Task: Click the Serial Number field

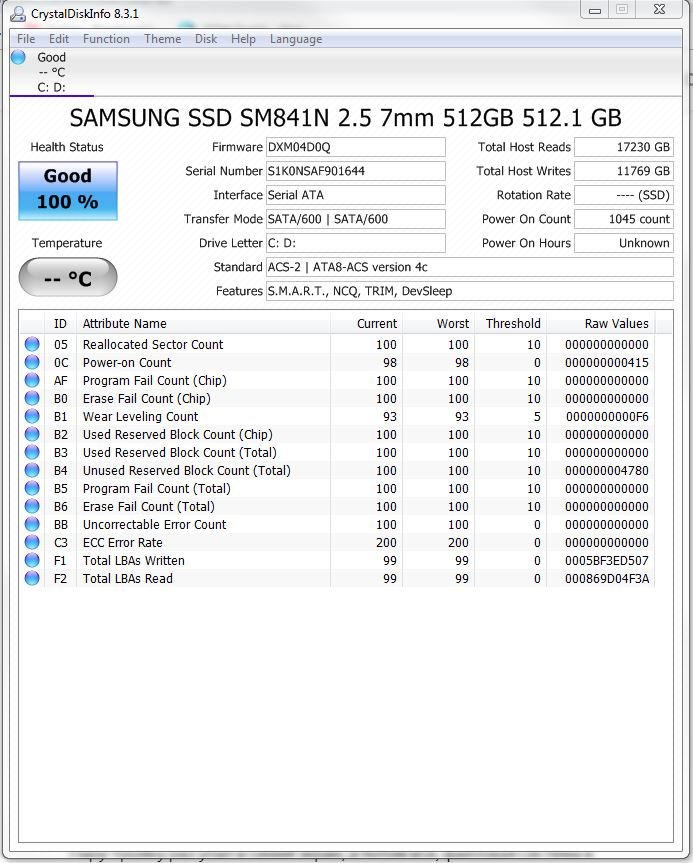Action: coord(355,171)
